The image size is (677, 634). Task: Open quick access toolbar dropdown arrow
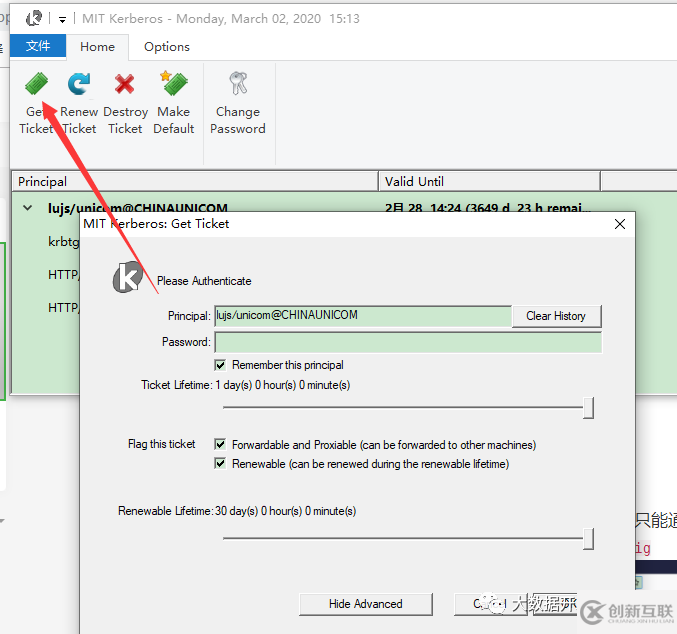(x=63, y=19)
